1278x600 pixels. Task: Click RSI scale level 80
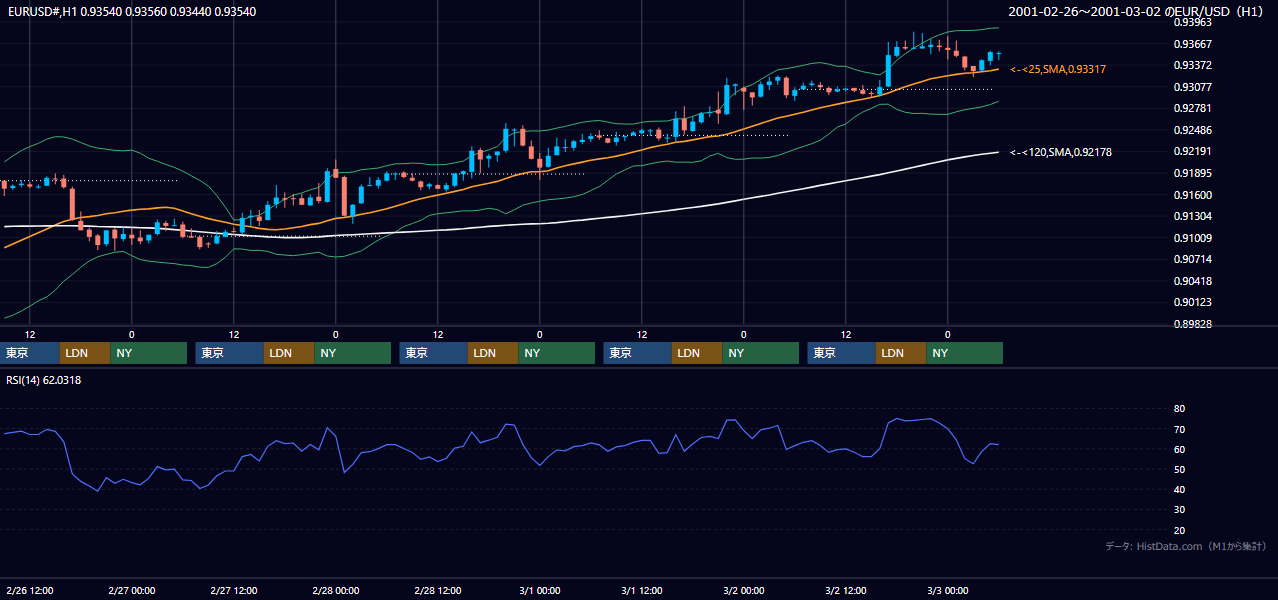pos(1179,409)
